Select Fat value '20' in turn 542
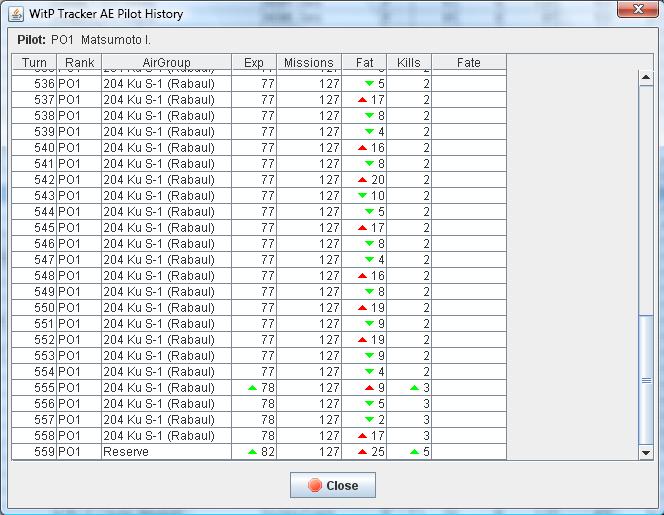The width and height of the screenshot is (664, 515). (x=378, y=180)
